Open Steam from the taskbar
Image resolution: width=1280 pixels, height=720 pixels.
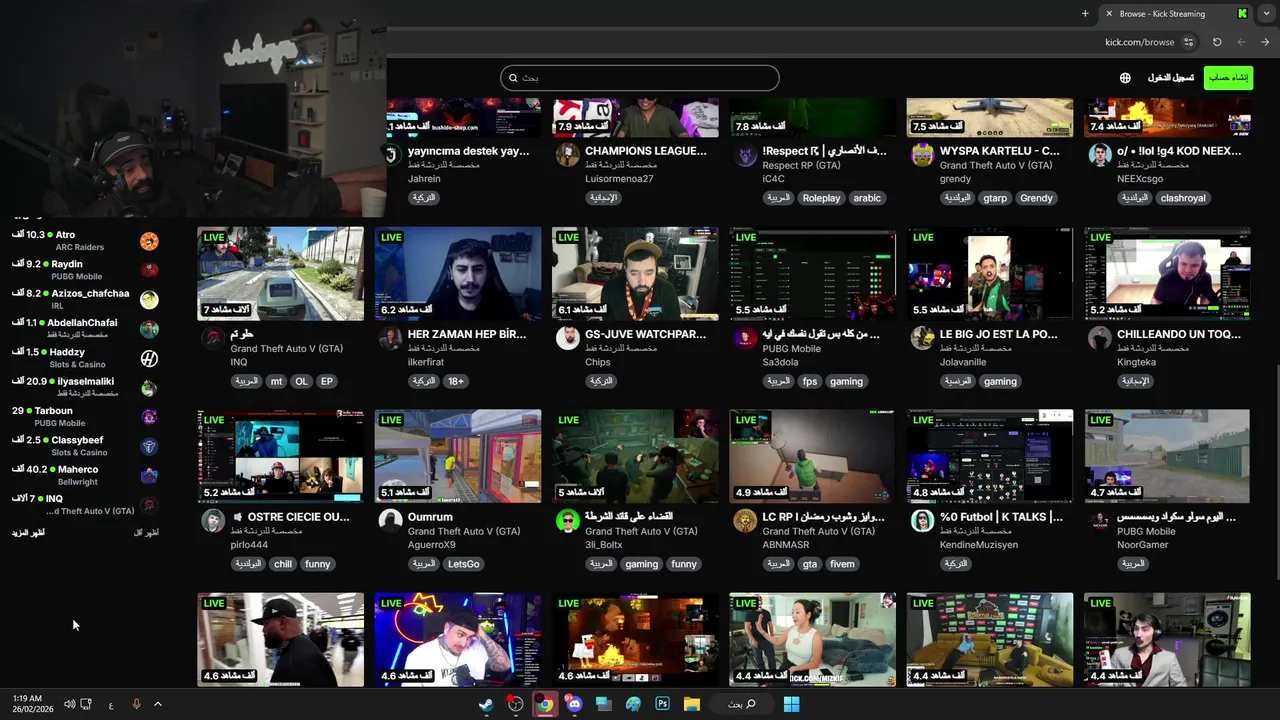486,704
